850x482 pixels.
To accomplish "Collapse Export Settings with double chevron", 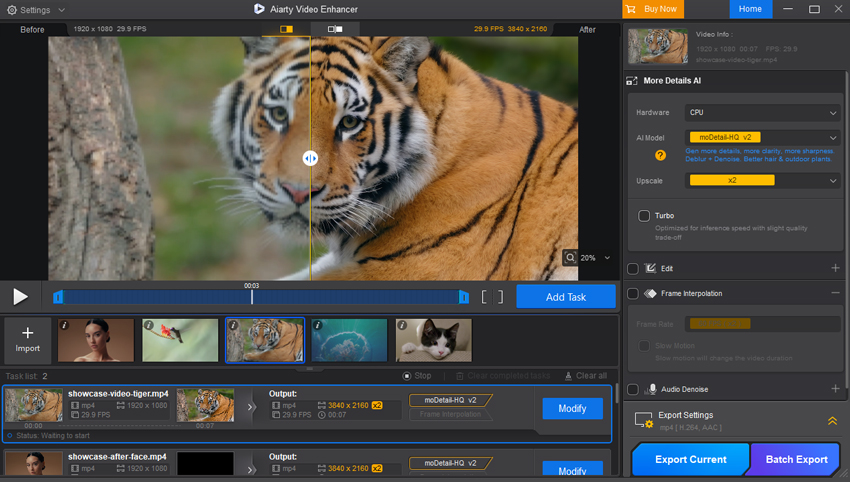I will [832, 421].
